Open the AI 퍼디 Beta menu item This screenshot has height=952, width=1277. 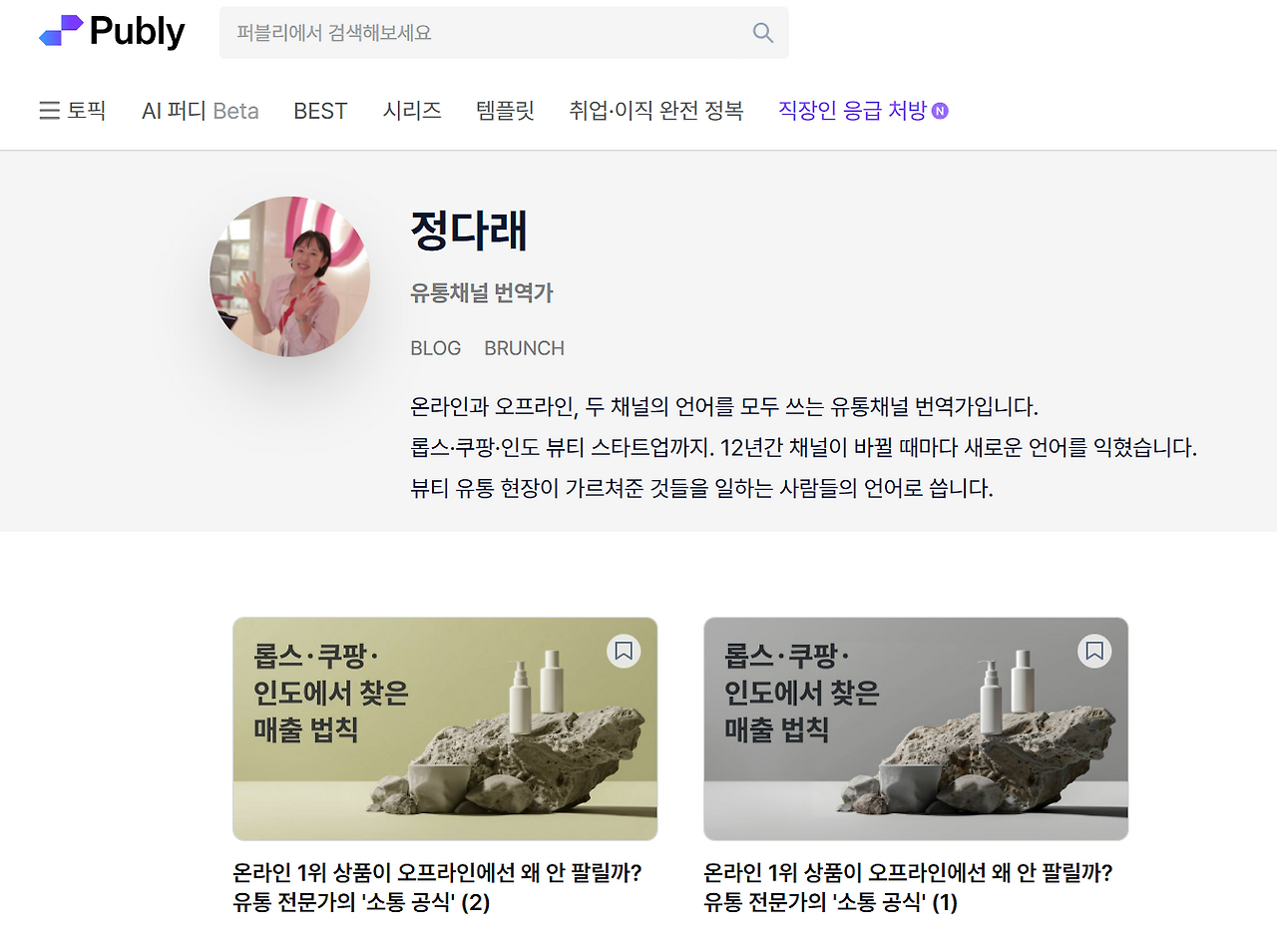coord(201,111)
